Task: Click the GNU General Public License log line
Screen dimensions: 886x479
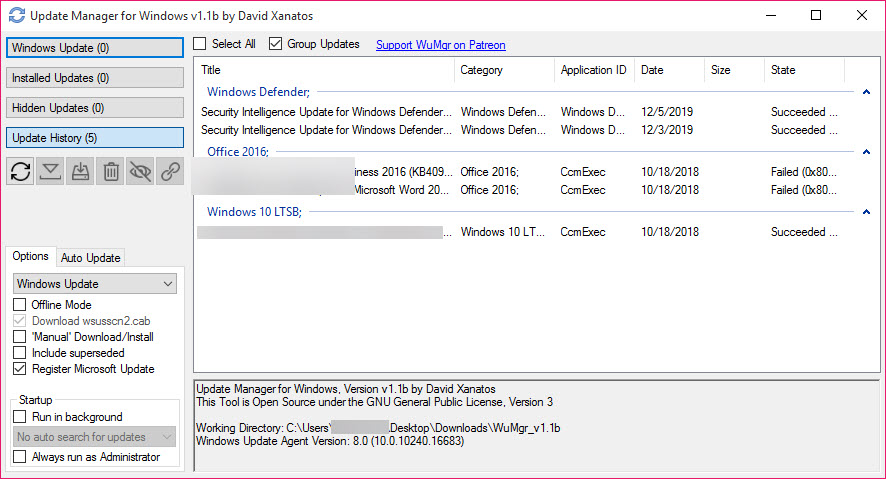Action: click(375, 402)
